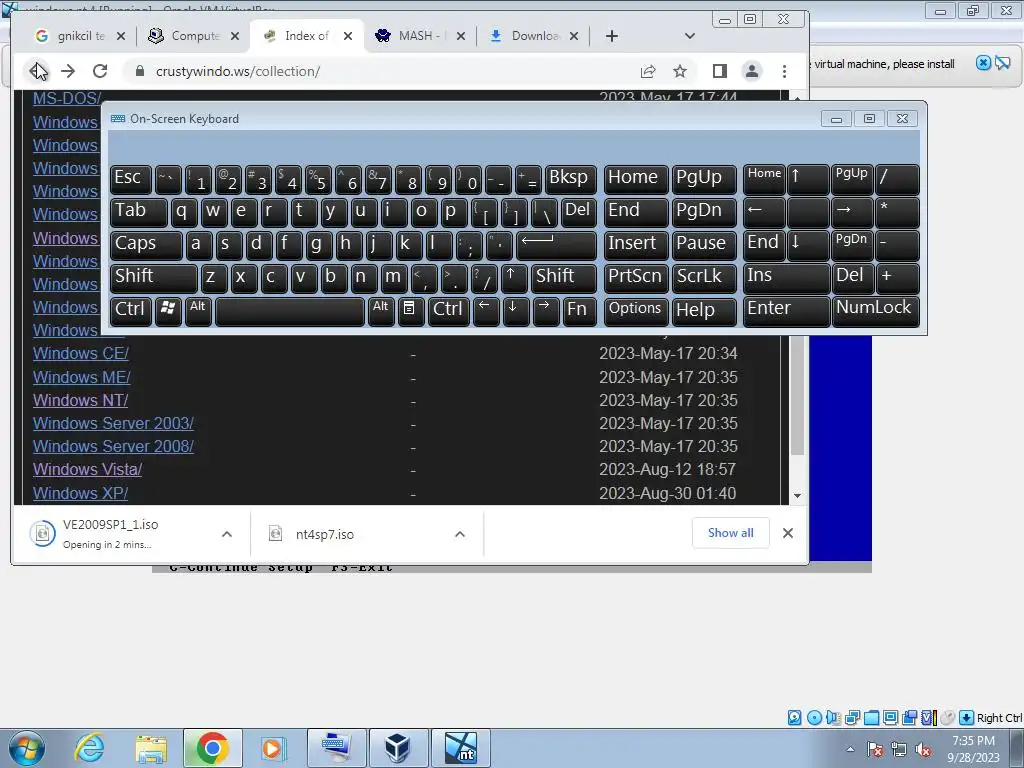This screenshot has width=1024, height=768.
Task: Click the muted volume tray icon
Action: 923,749
